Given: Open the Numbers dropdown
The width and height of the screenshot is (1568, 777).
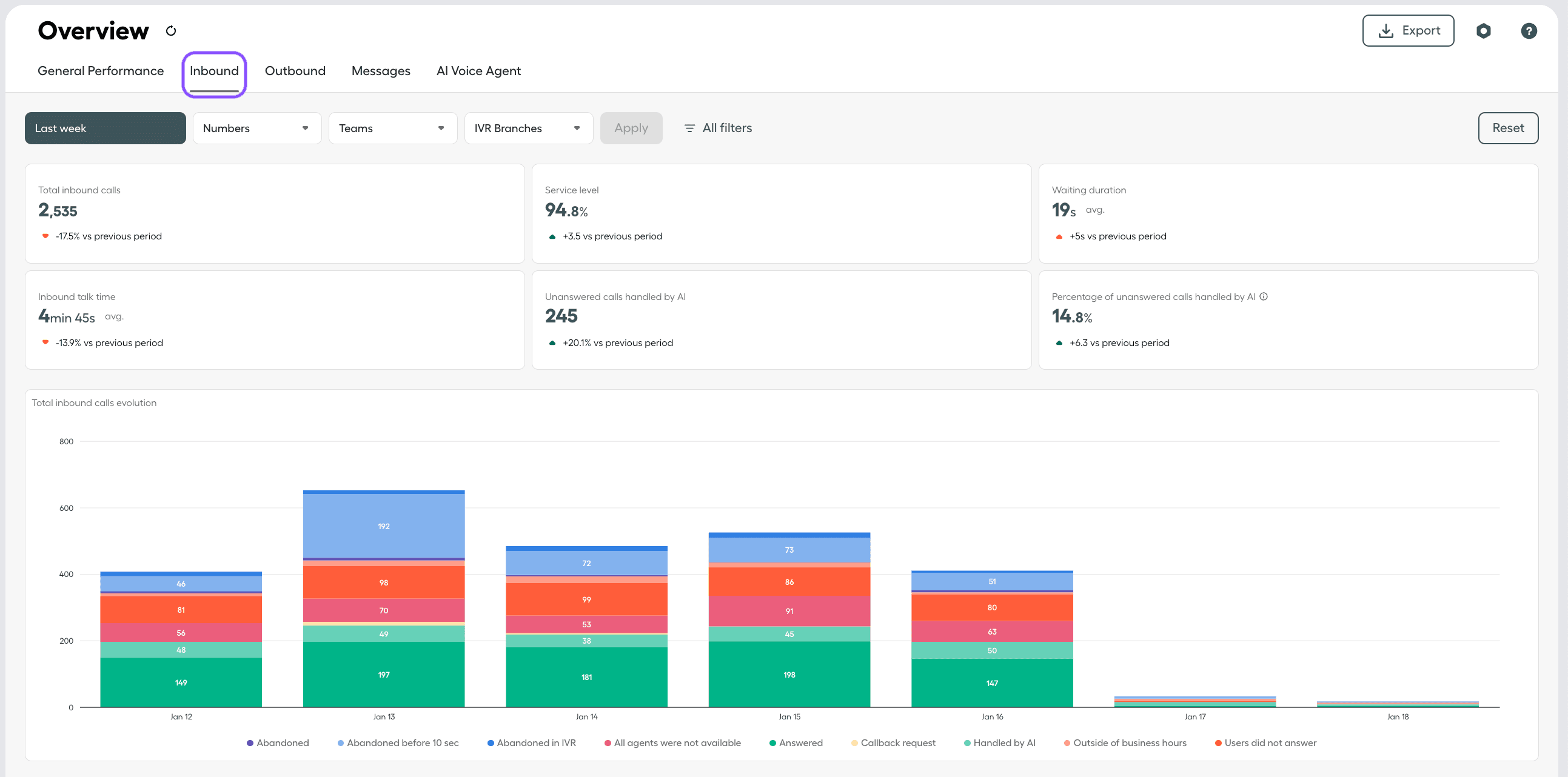Looking at the screenshot, I should click(256, 128).
